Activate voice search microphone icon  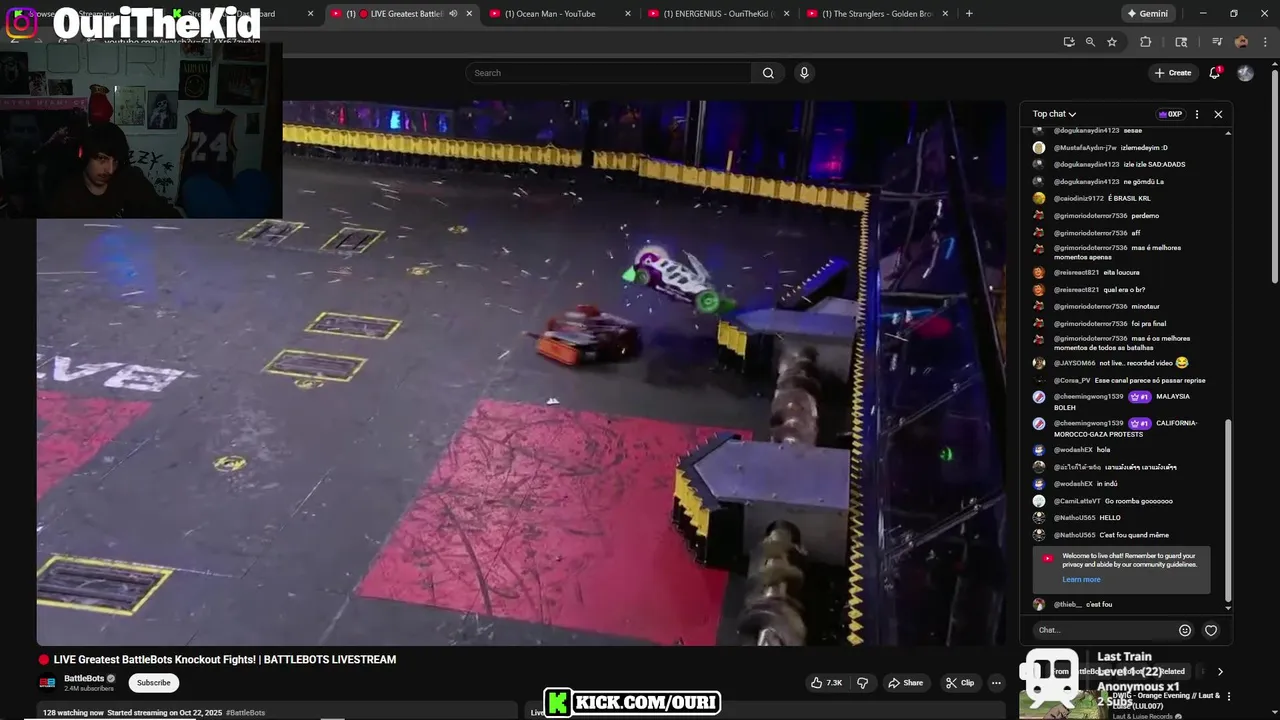coord(804,73)
